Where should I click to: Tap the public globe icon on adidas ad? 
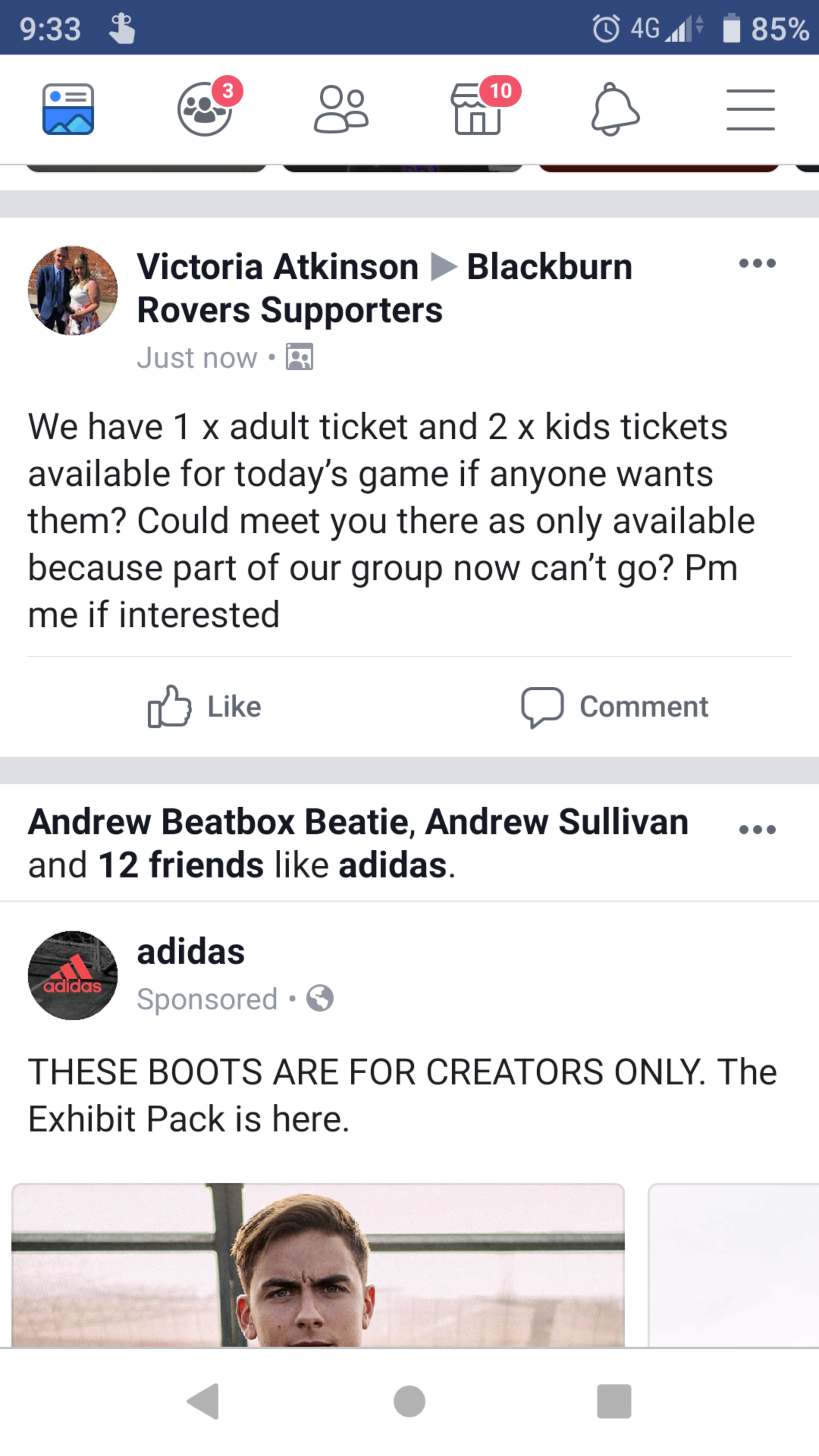(x=320, y=999)
